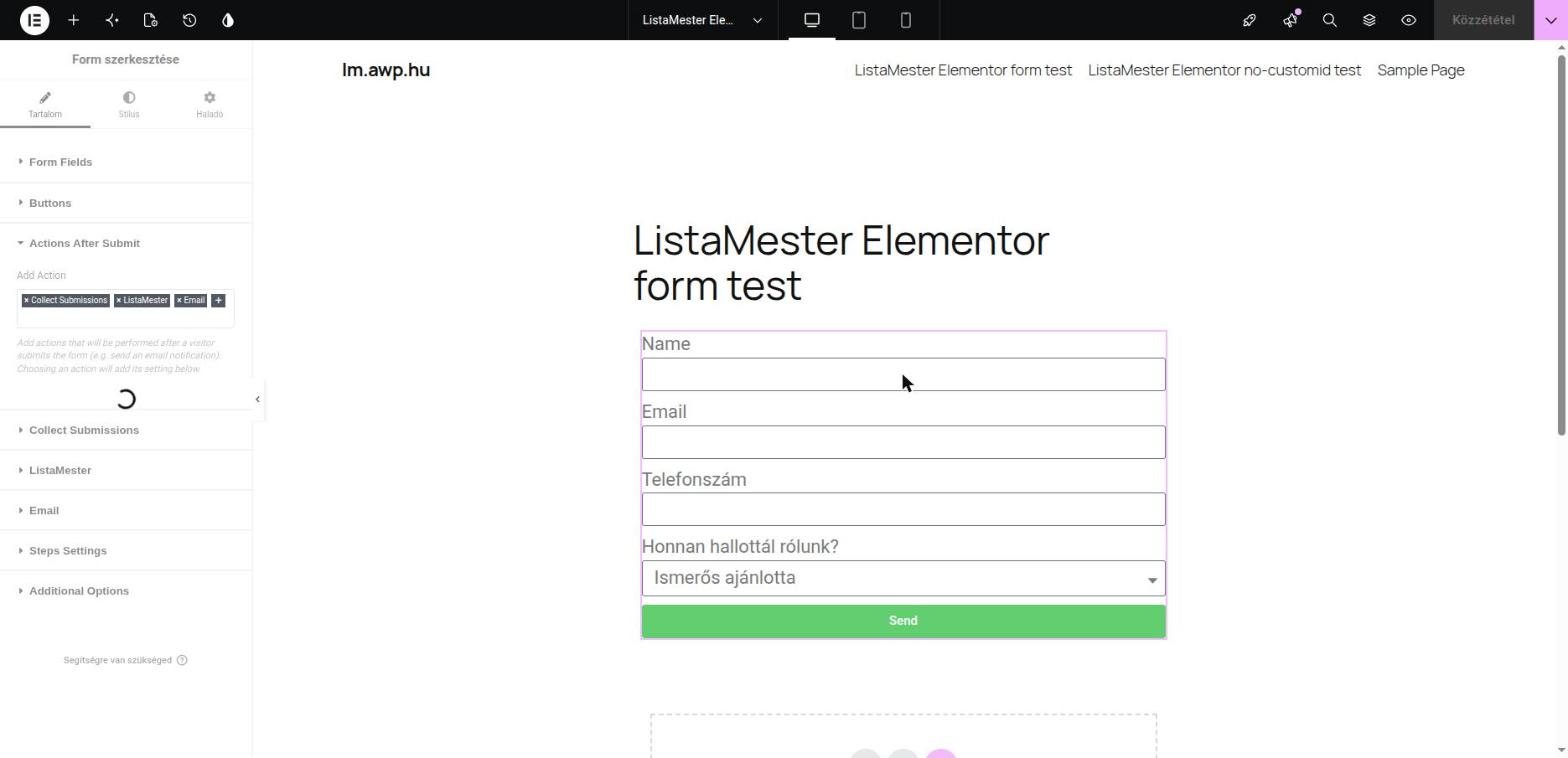Expand the Form Fields section

point(125,162)
